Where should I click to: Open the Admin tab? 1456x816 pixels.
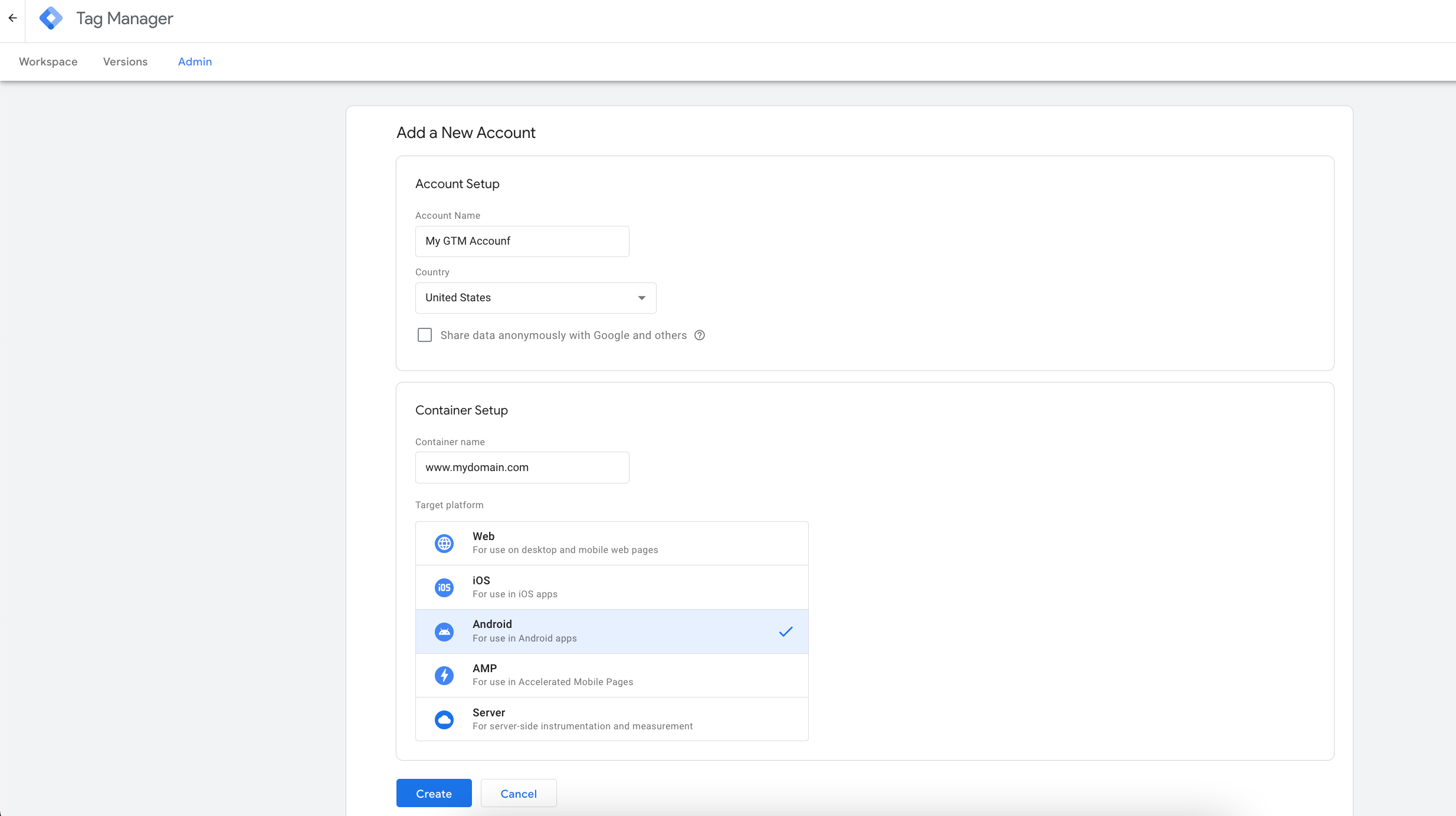[195, 61]
